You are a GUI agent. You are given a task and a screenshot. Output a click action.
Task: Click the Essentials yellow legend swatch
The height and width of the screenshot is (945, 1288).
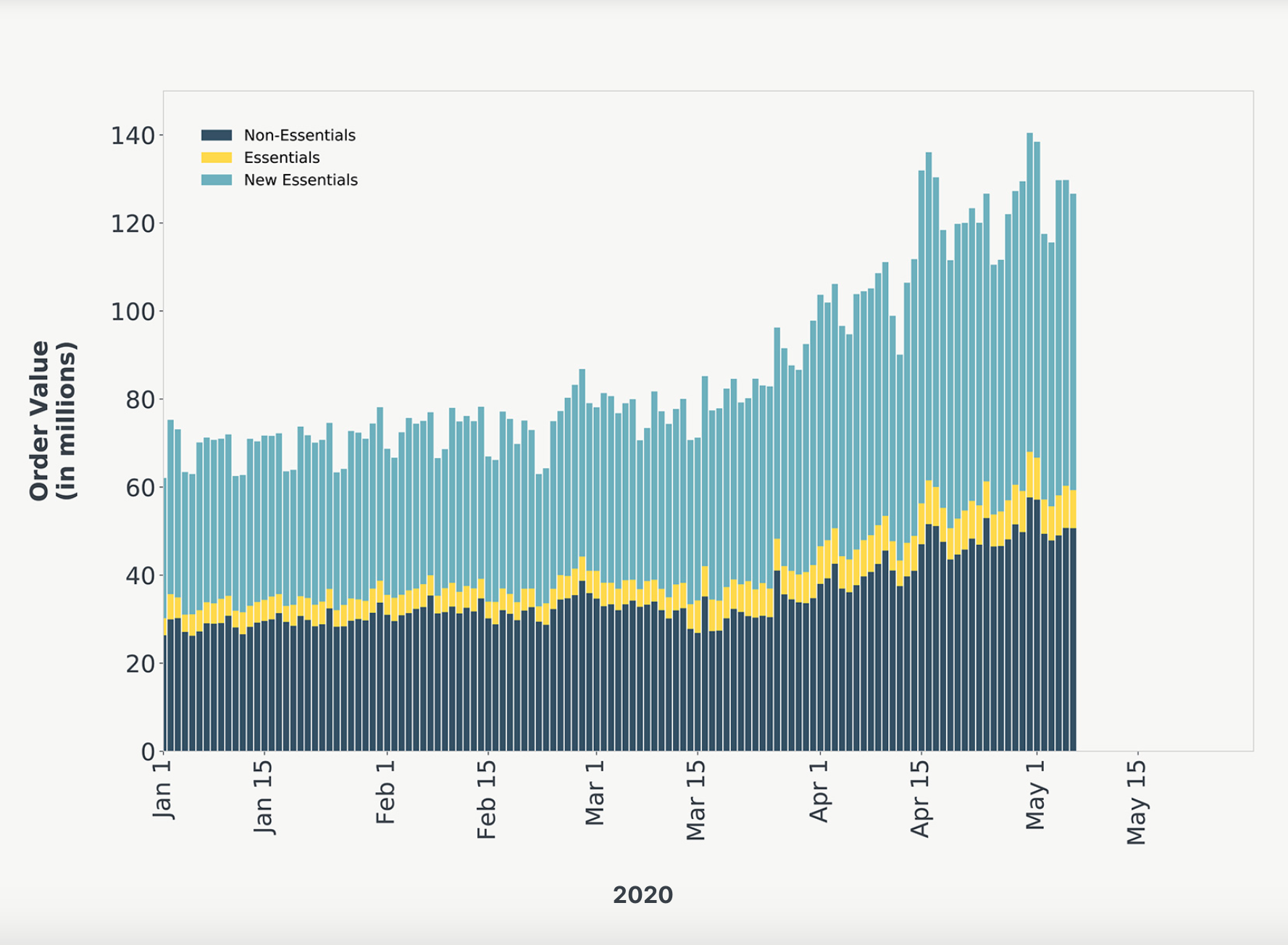[x=217, y=157]
